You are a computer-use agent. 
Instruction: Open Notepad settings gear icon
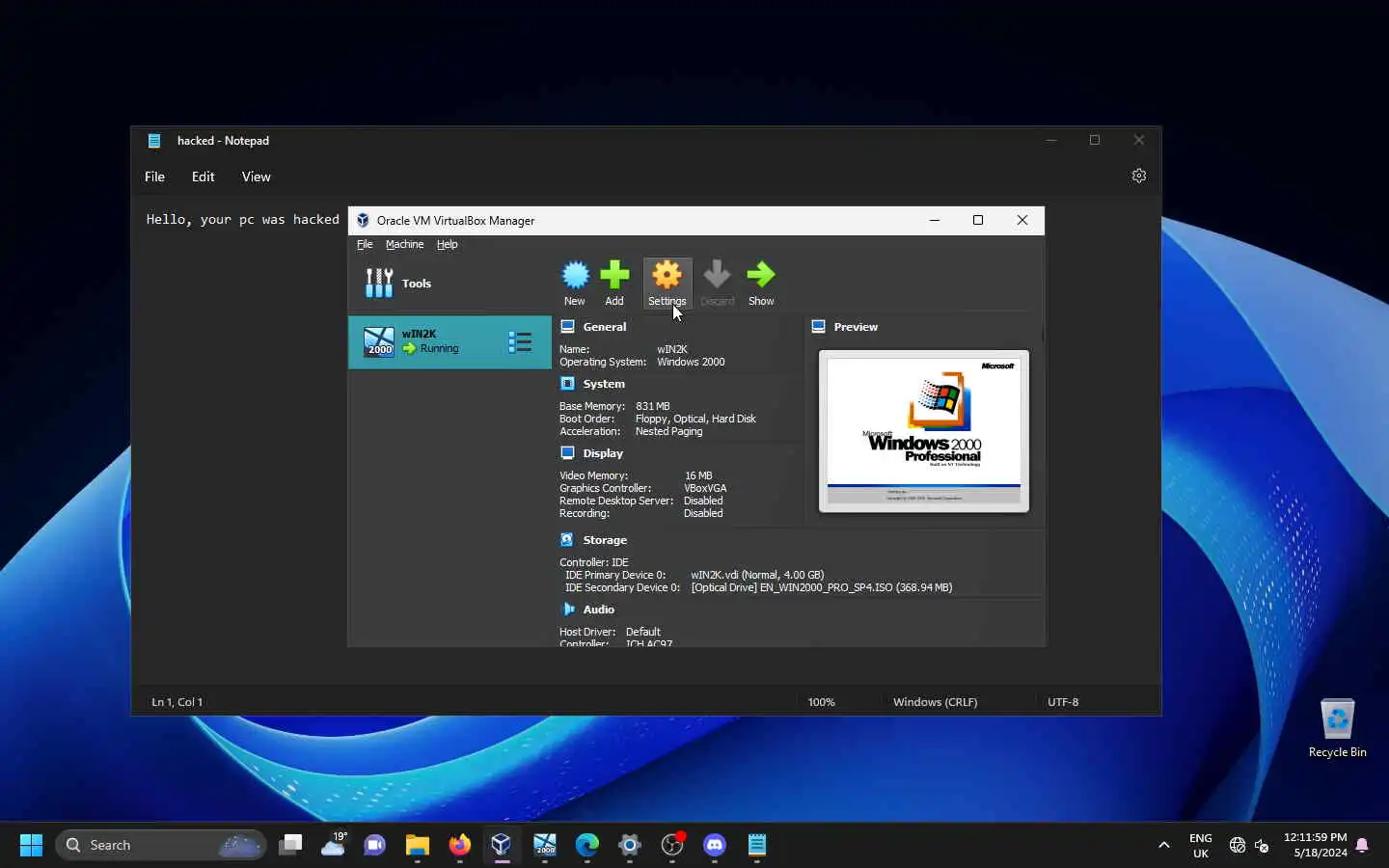1139,176
